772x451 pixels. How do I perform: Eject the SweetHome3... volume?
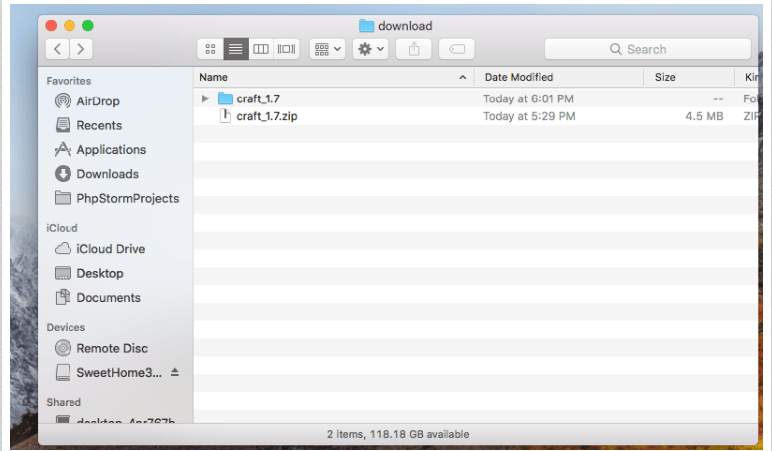click(x=175, y=372)
